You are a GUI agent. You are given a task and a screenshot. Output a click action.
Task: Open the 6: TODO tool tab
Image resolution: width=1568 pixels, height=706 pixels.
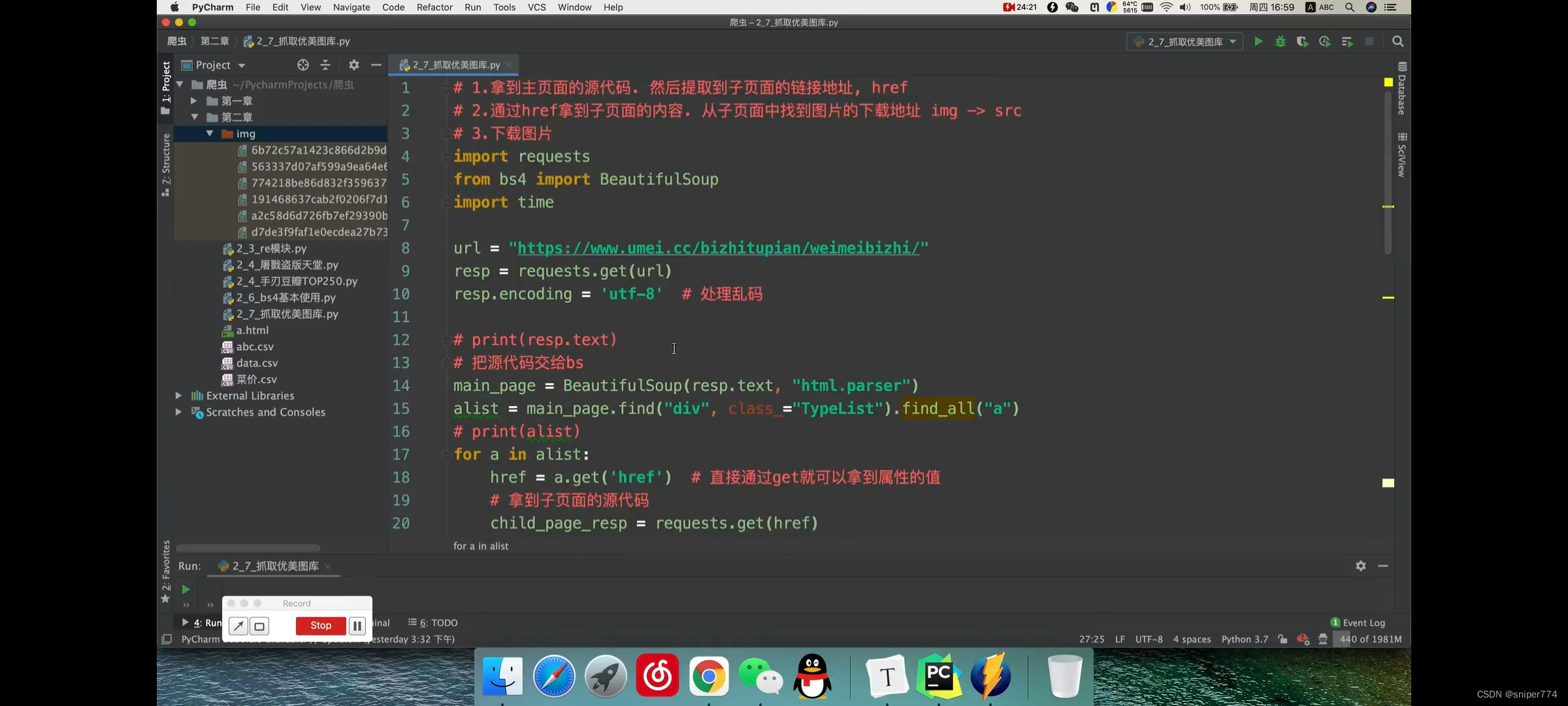pos(433,622)
